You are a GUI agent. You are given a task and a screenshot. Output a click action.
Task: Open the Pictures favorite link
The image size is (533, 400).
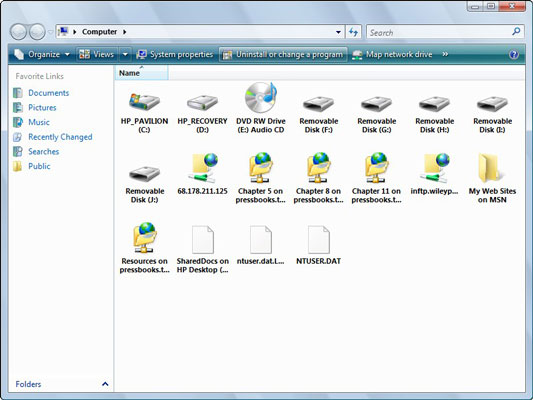pos(42,107)
